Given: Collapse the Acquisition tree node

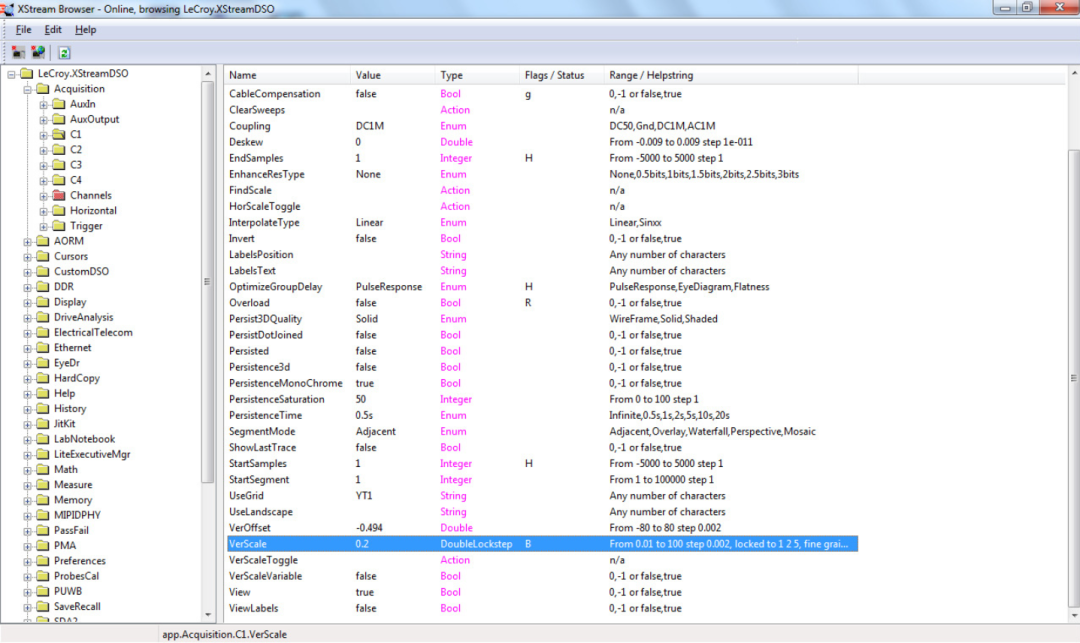Looking at the screenshot, I should (x=27, y=88).
